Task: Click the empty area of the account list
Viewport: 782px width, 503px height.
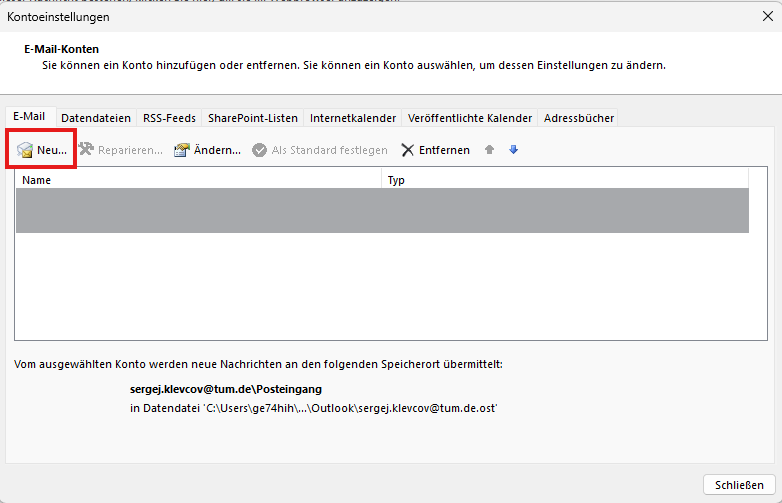Action: (382, 290)
